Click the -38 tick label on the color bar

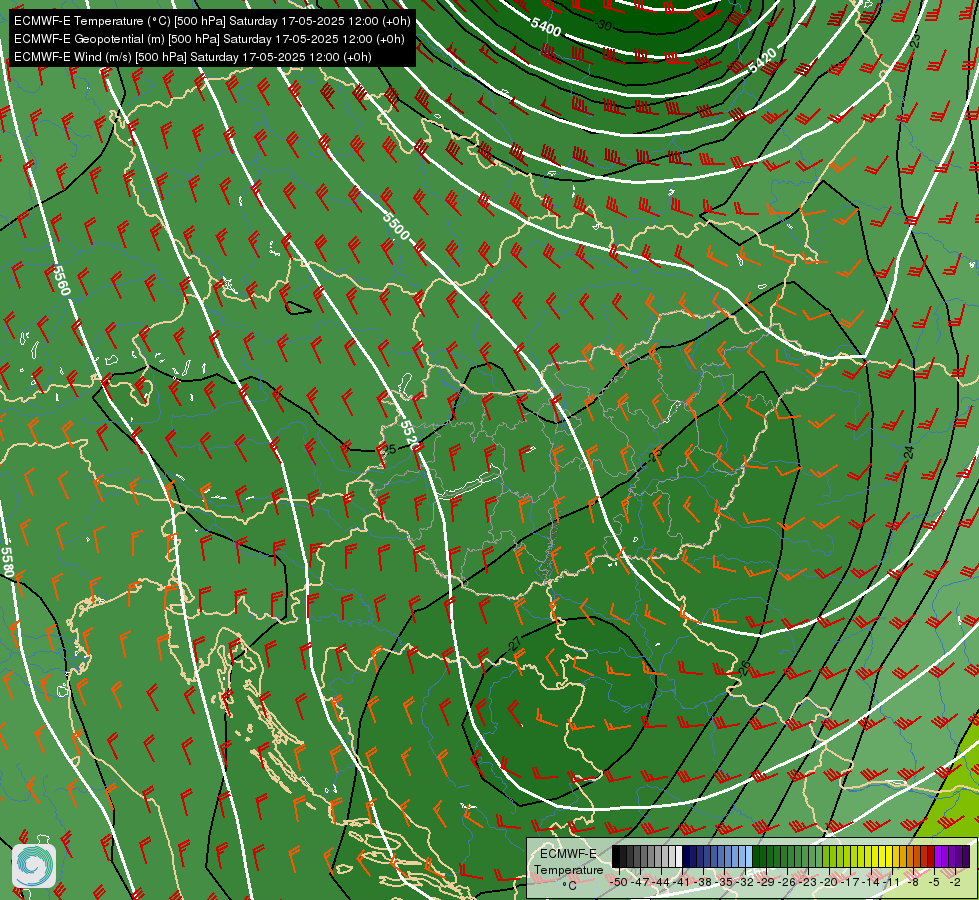click(x=703, y=882)
